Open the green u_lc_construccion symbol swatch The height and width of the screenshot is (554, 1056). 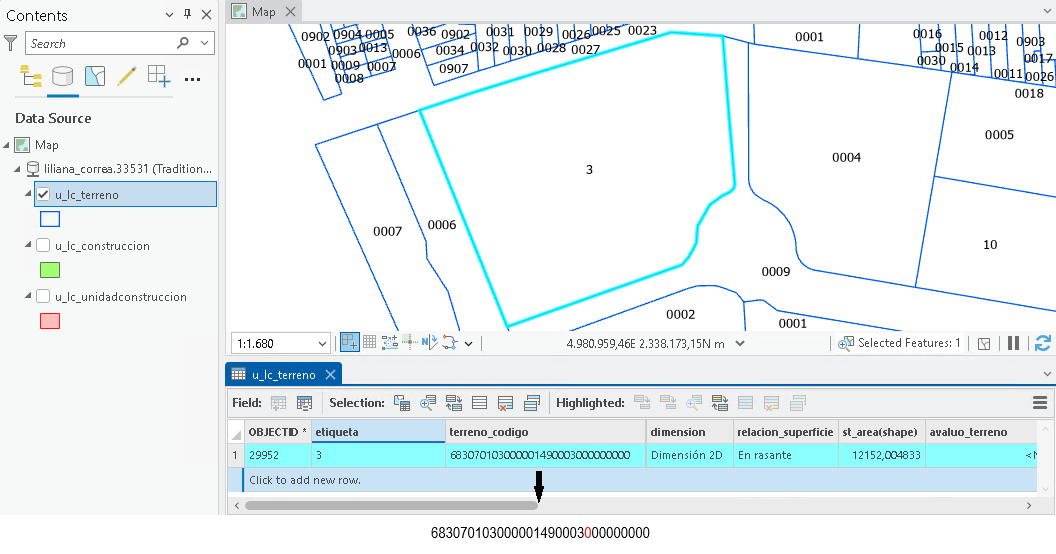point(50,270)
